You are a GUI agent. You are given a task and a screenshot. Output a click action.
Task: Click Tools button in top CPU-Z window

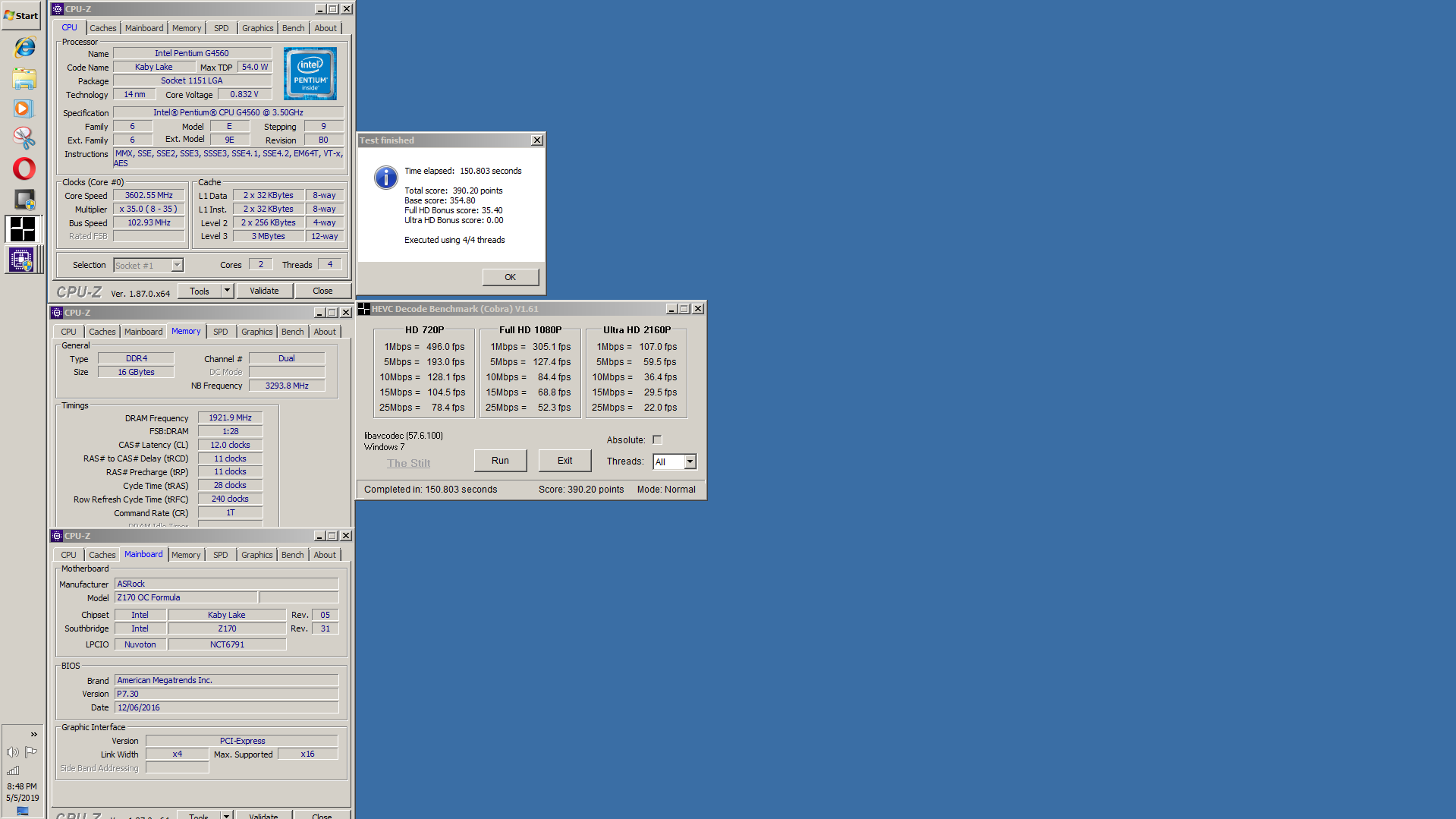[200, 291]
